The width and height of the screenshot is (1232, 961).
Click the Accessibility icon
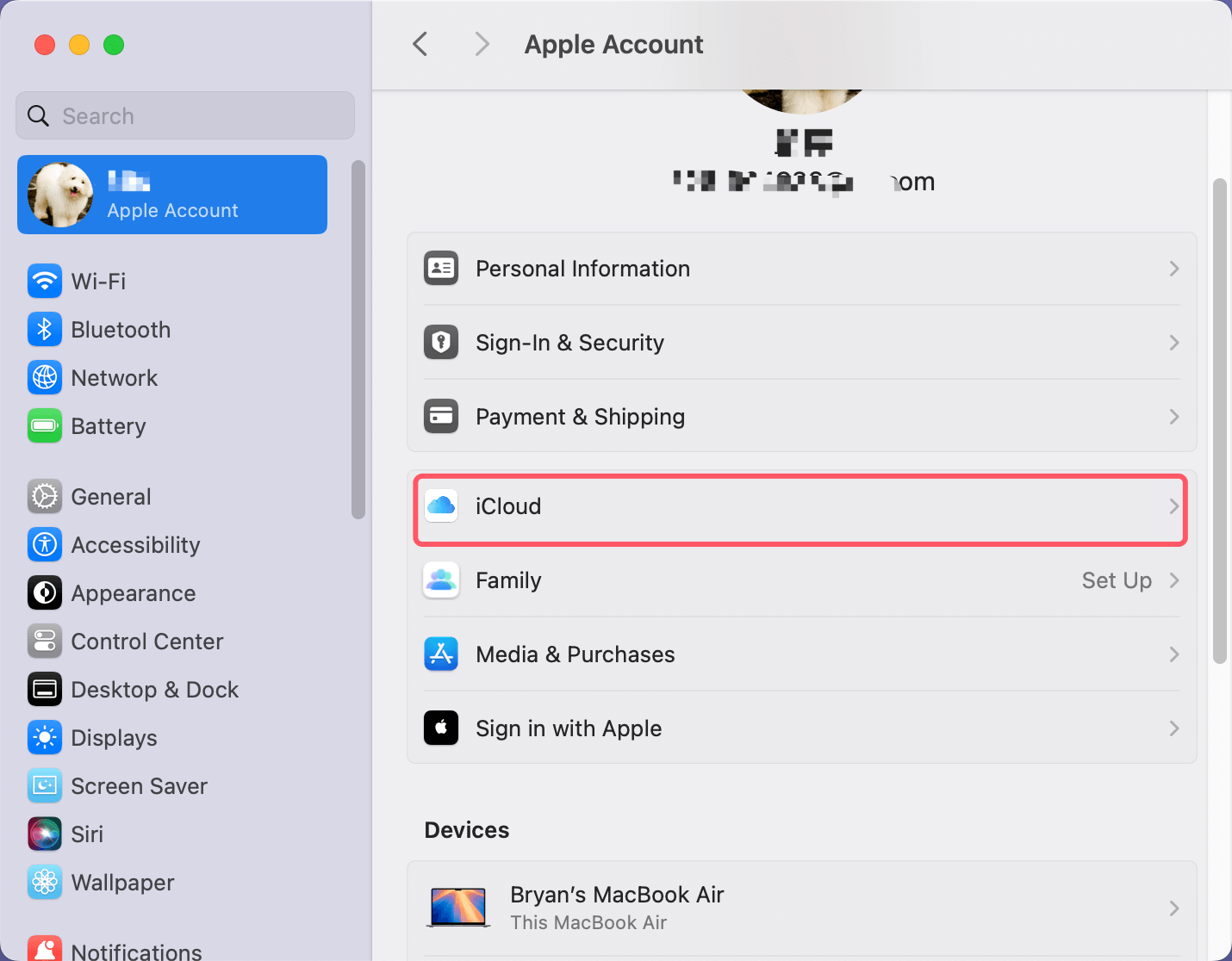point(45,544)
